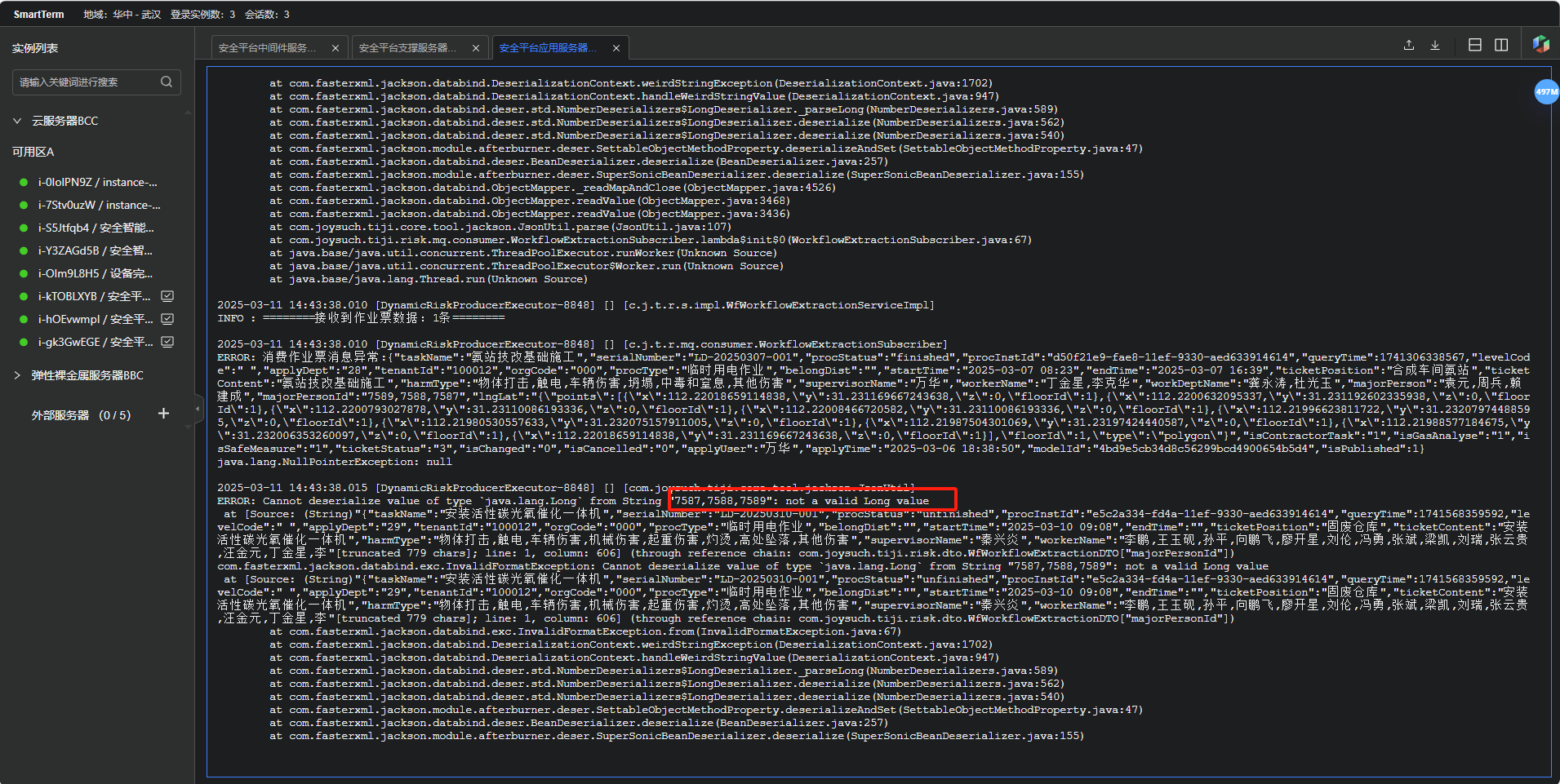
Task: Switch to 安全平台中间件服务 tab
Action: pos(267,48)
